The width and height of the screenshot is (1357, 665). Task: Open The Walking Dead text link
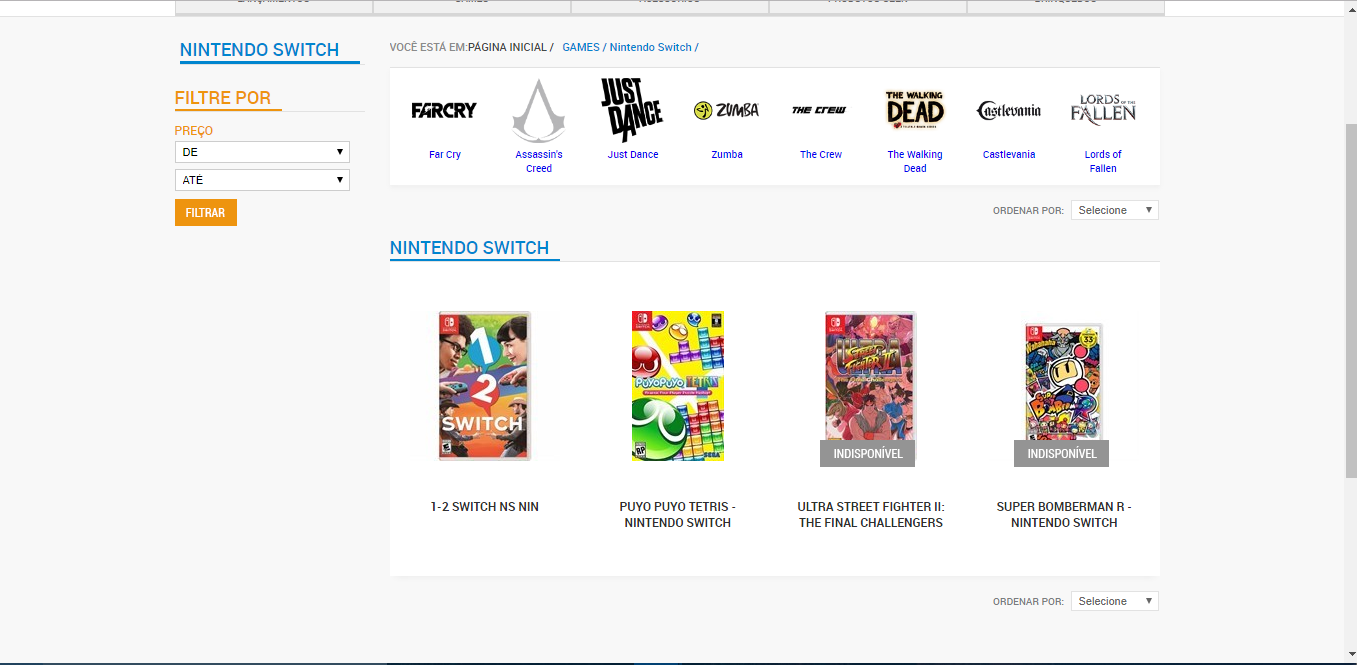(x=915, y=161)
